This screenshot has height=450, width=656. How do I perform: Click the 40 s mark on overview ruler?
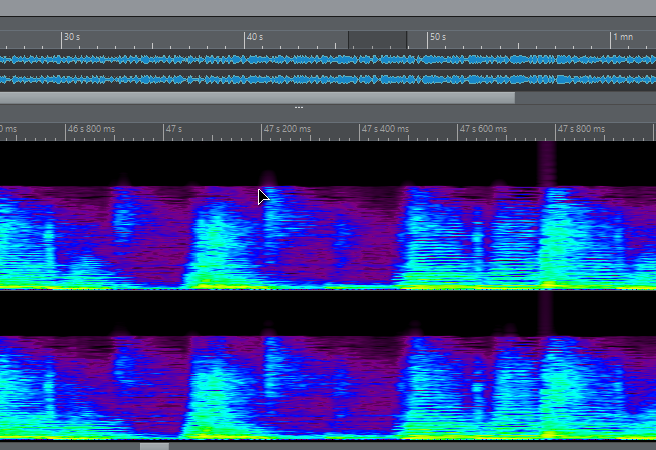click(x=255, y=37)
